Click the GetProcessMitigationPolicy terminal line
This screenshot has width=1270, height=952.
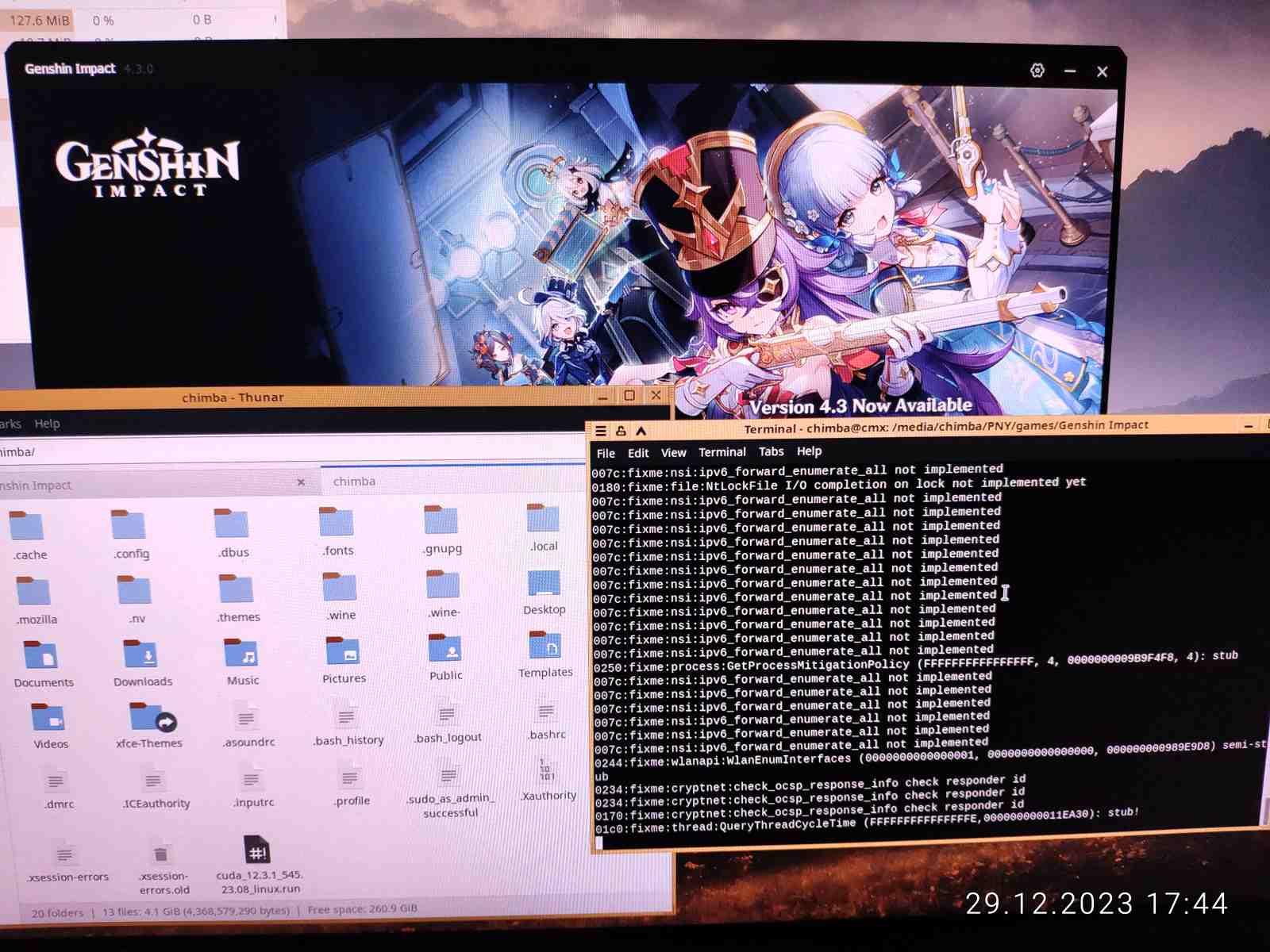[x=916, y=662]
